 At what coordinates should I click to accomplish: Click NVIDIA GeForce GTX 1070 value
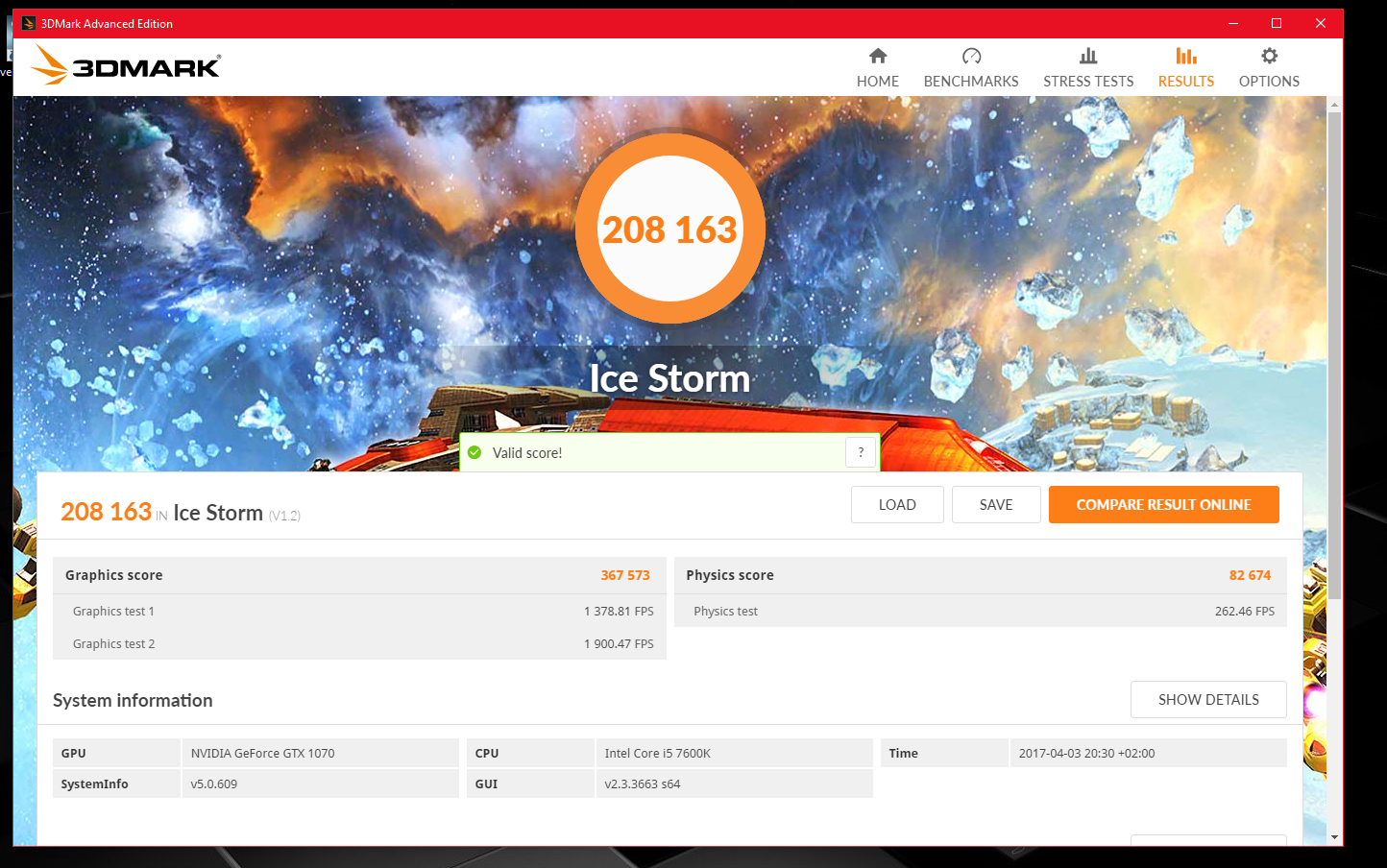262,753
